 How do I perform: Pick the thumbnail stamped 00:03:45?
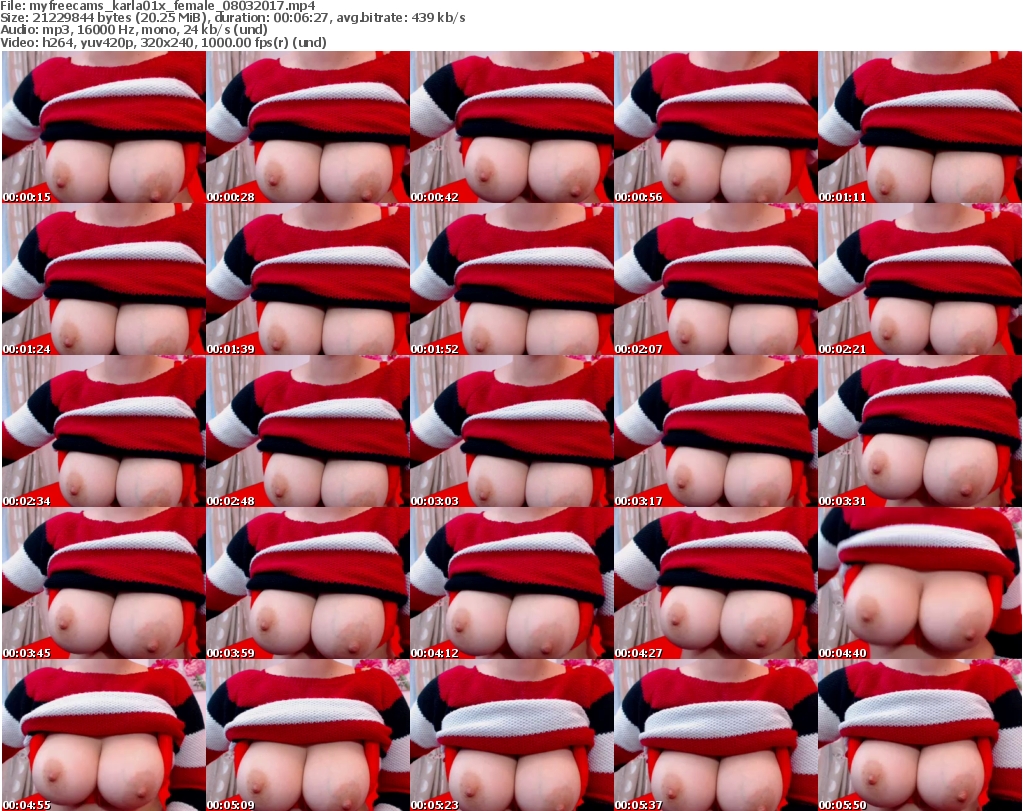104,583
